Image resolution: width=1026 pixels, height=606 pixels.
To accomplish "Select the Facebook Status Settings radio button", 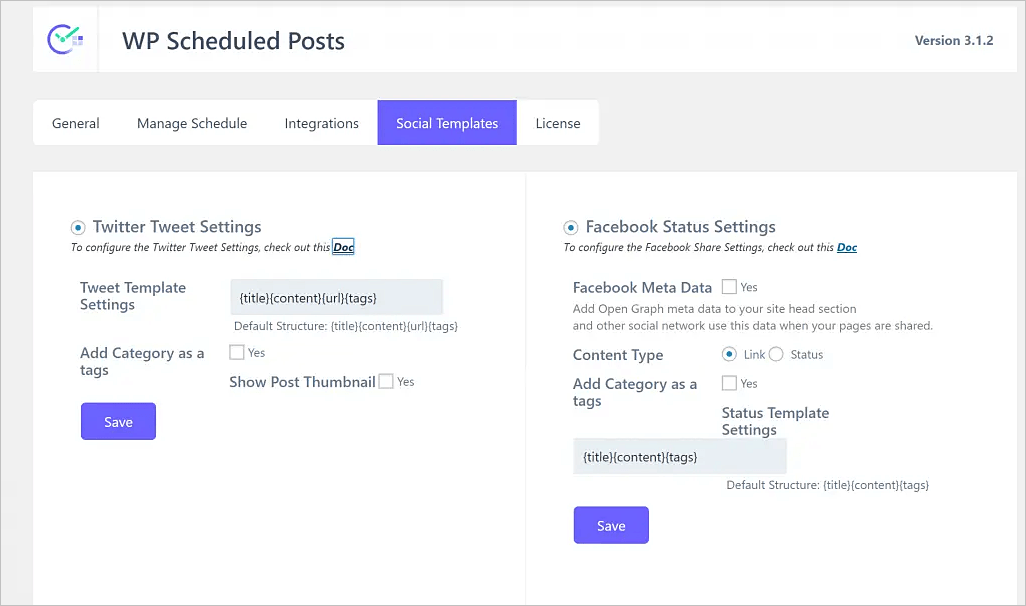I will 571,227.
